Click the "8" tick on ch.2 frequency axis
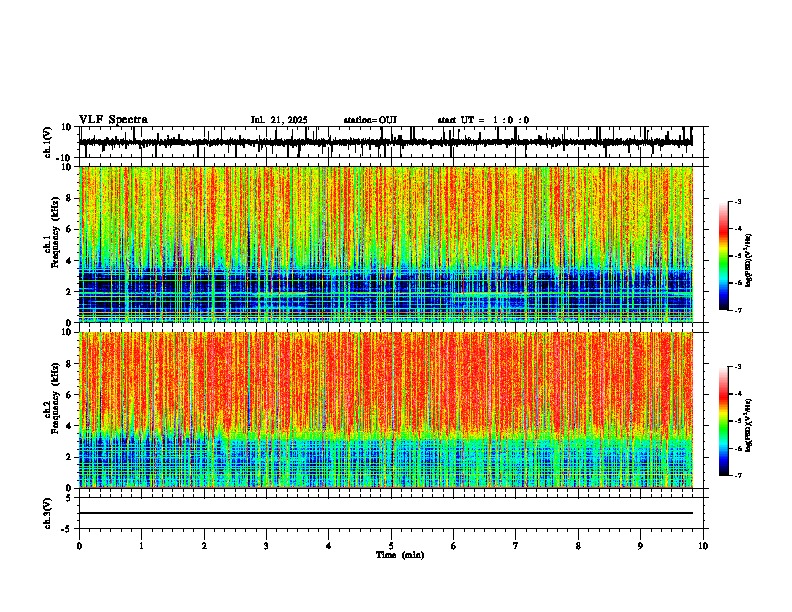Screen dimensions: 792x612 71,364
